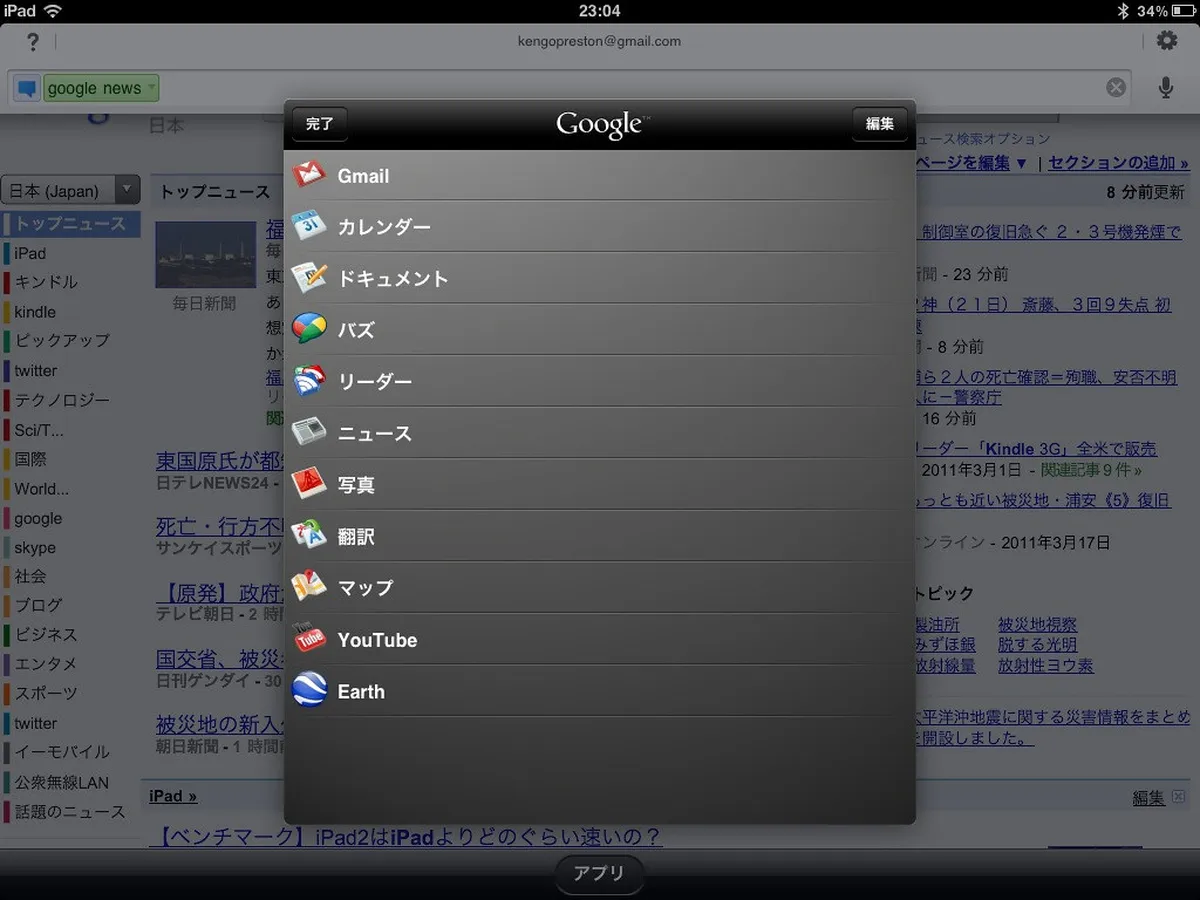Viewport: 1200px width, 900px height.
Task: Tap the microphone voice search icon
Action: pos(1165,88)
